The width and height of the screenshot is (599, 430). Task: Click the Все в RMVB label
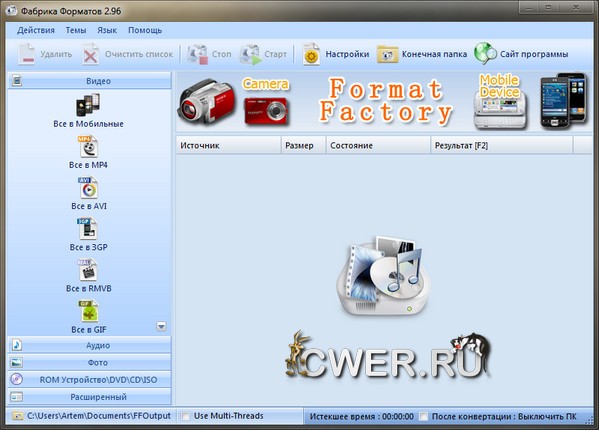click(89, 288)
